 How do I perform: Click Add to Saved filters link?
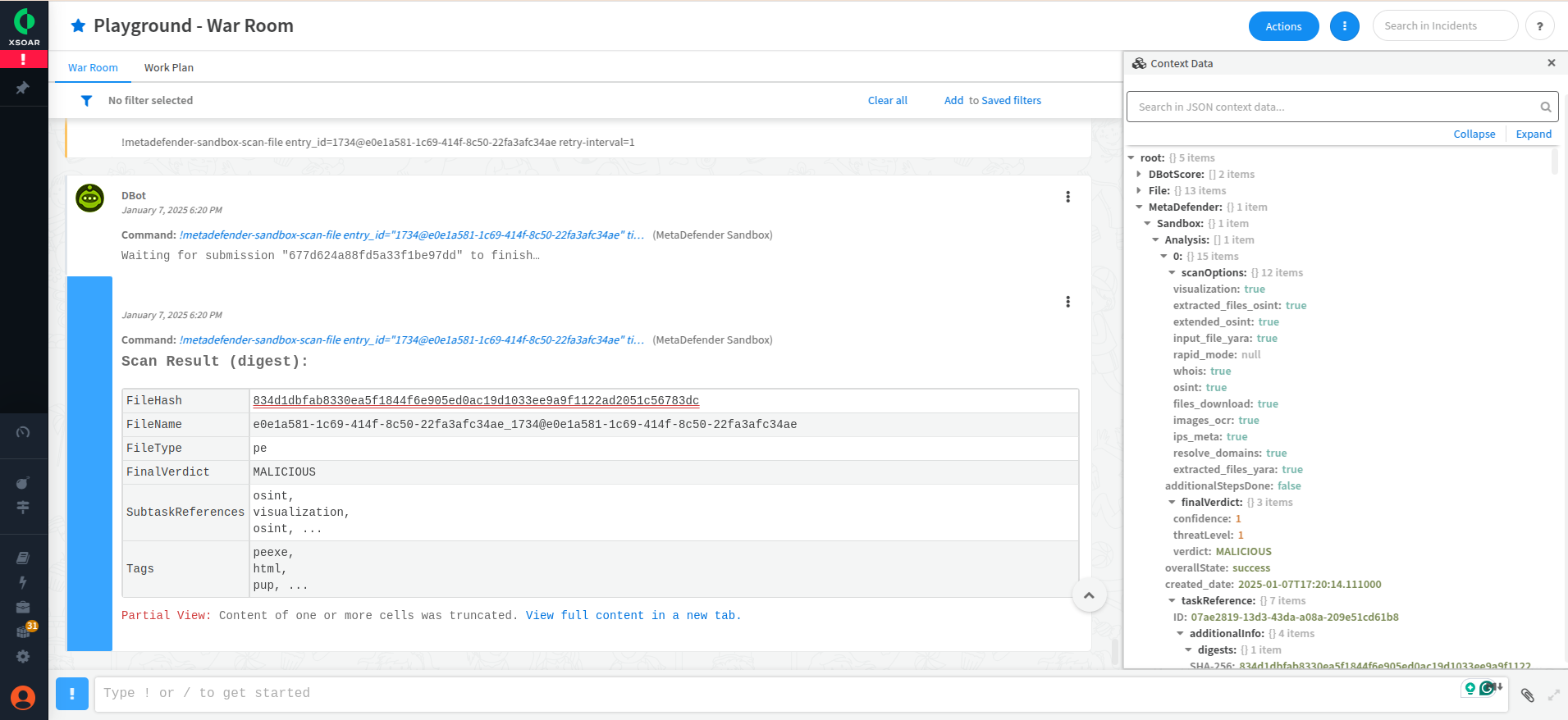(x=993, y=101)
